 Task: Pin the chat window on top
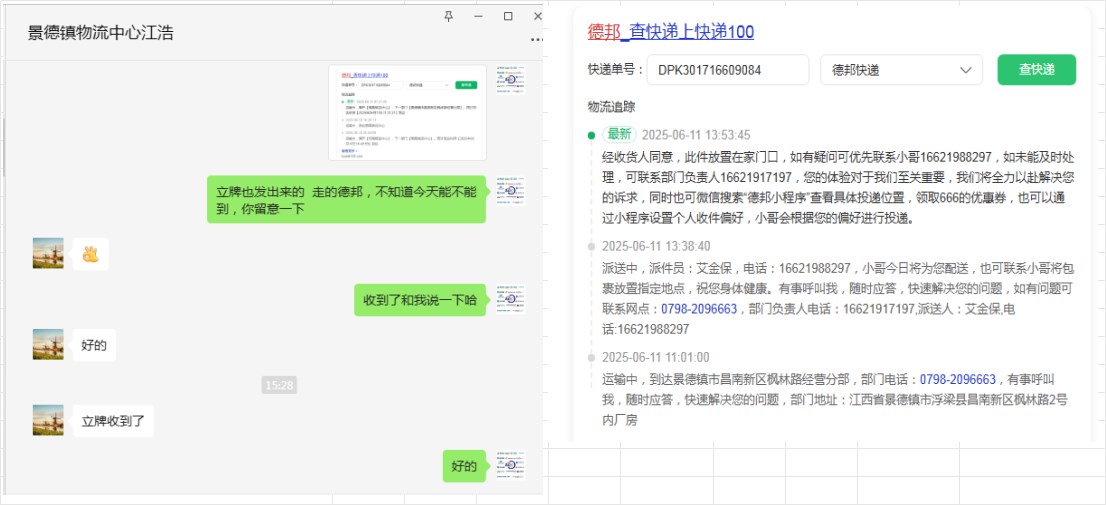pyautogui.click(x=449, y=16)
